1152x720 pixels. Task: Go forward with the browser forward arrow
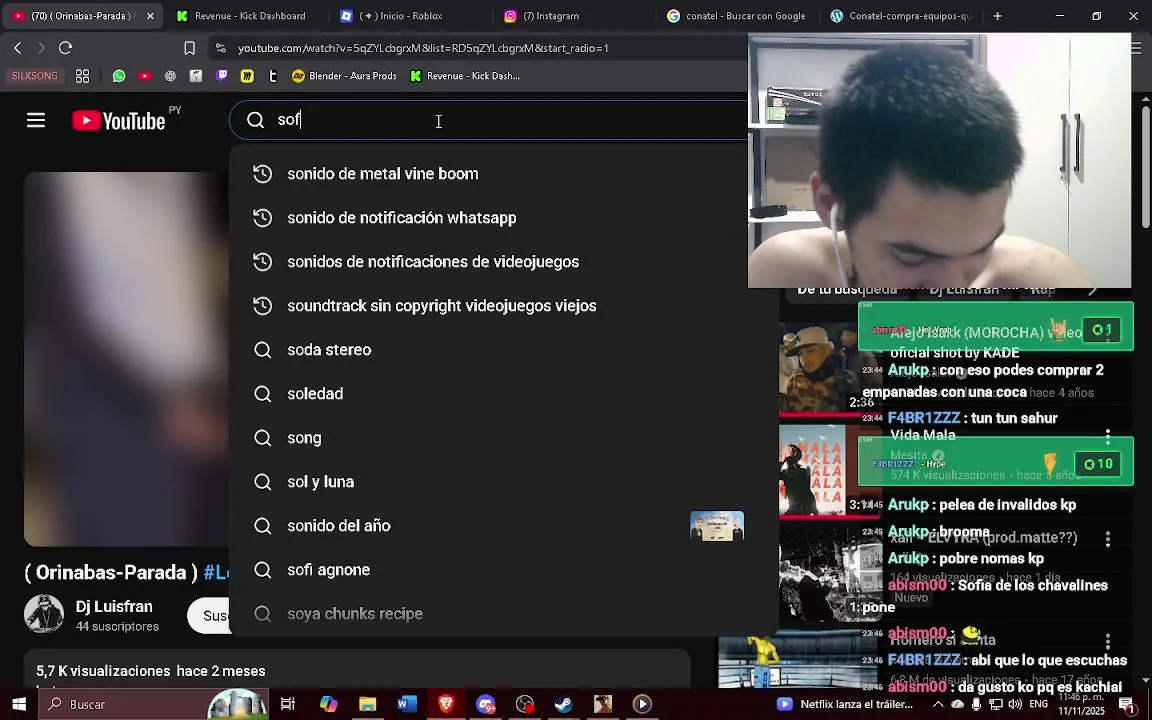click(x=41, y=48)
